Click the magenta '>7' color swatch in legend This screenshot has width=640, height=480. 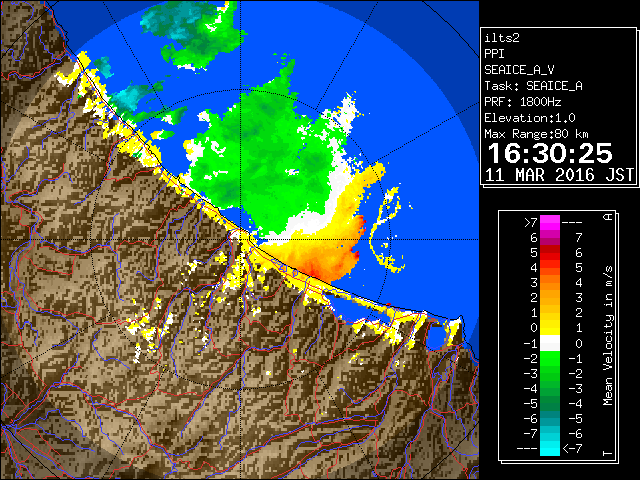[x=550, y=222]
